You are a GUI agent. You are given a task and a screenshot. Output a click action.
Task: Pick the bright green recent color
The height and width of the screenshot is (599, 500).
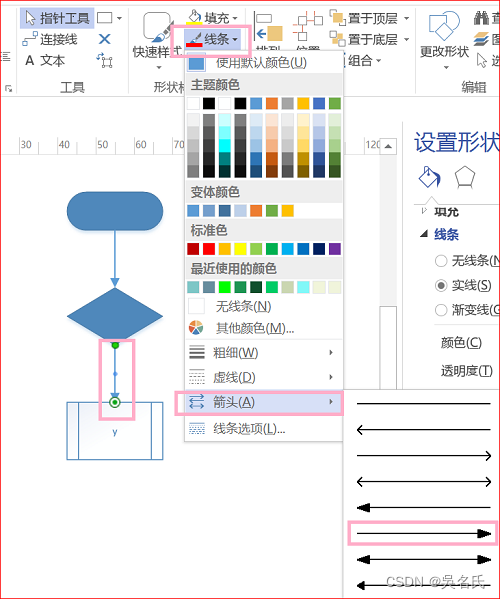coord(225,287)
